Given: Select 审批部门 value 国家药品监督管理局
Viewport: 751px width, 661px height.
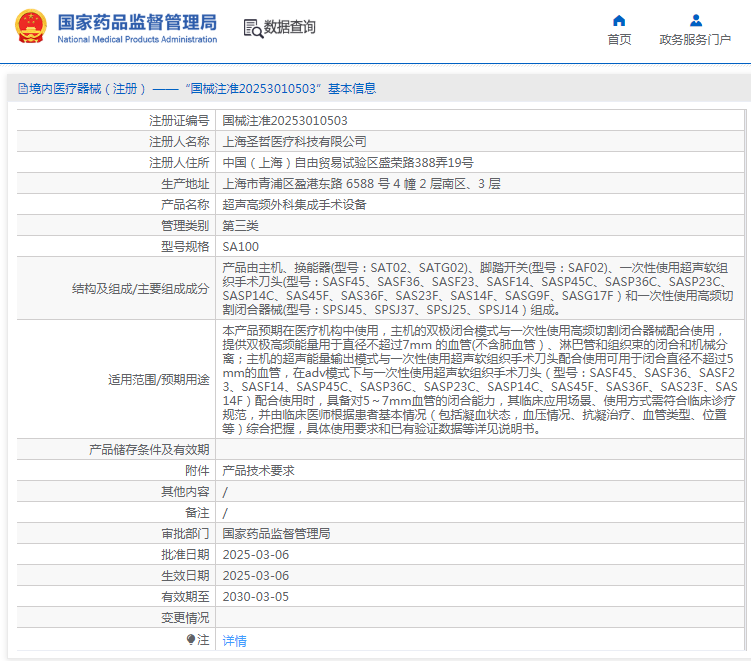Looking at the screenshot, I should pos(276,534).
